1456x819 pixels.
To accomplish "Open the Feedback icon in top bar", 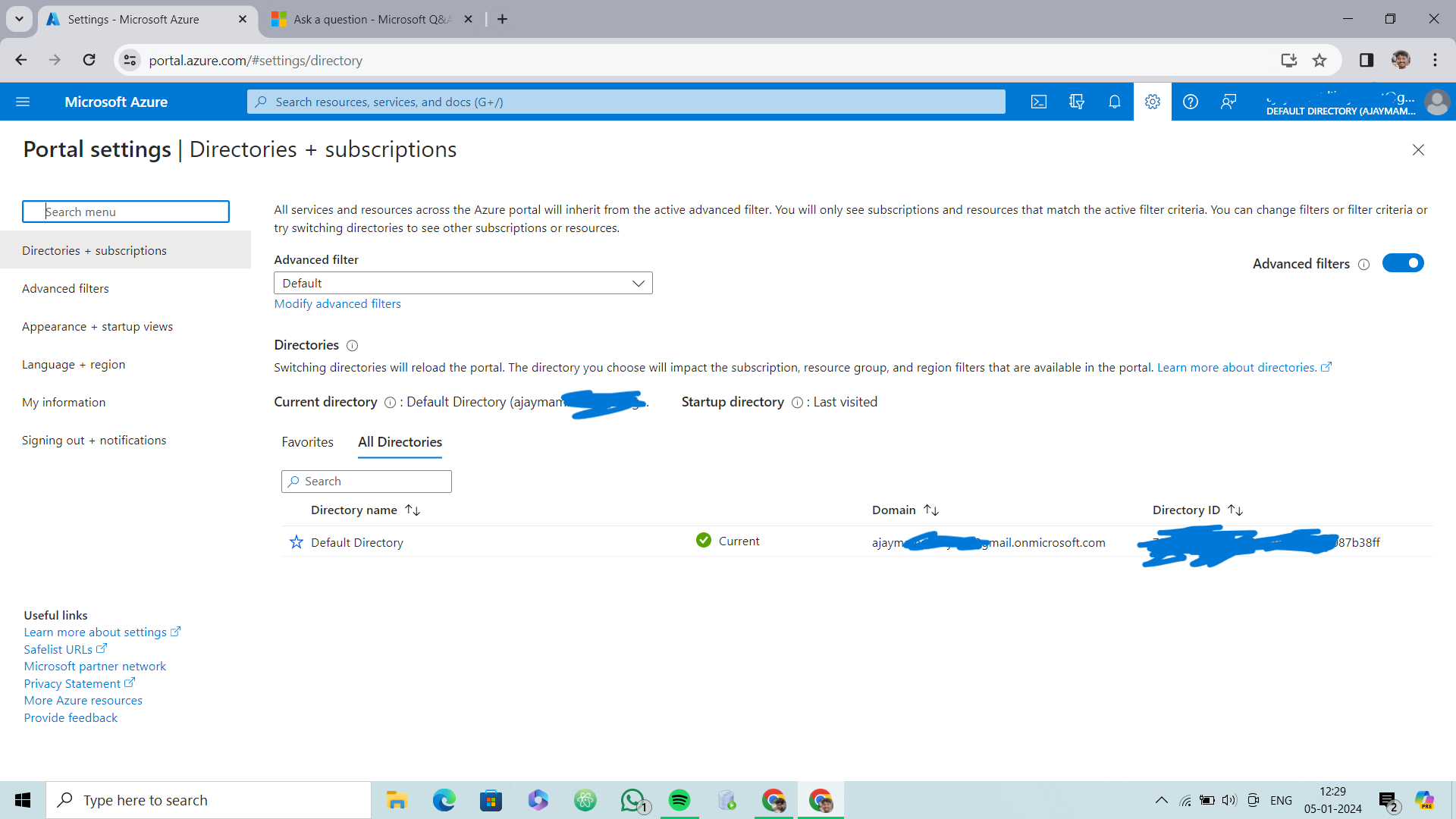I will 1228,102.
